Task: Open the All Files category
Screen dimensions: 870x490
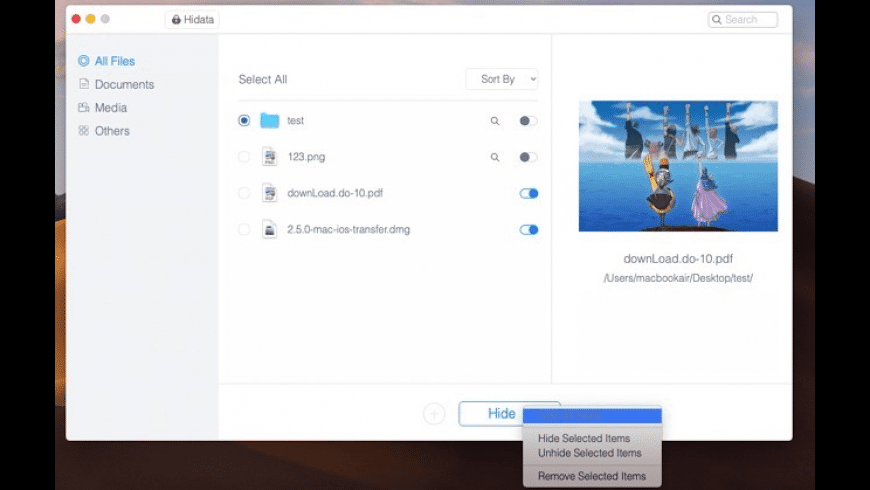Action: (107, 61)
